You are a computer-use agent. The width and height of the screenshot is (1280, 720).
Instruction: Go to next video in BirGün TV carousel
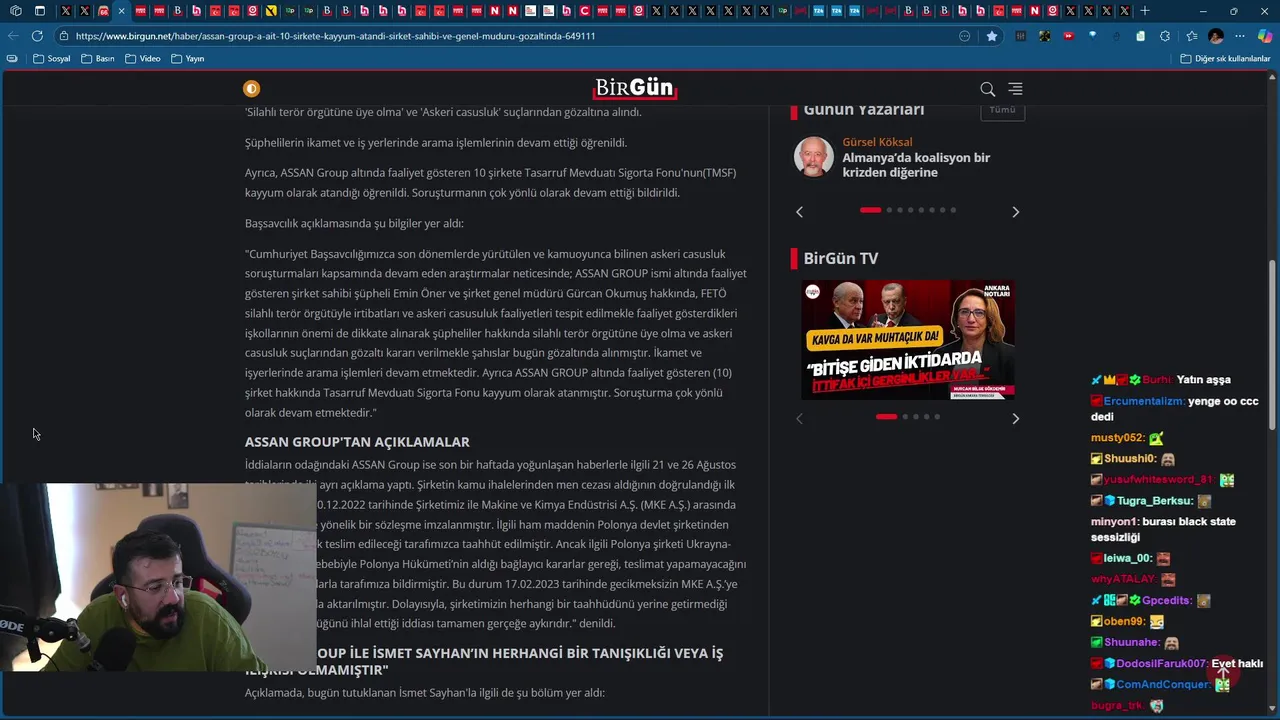tap(1015, 419)
